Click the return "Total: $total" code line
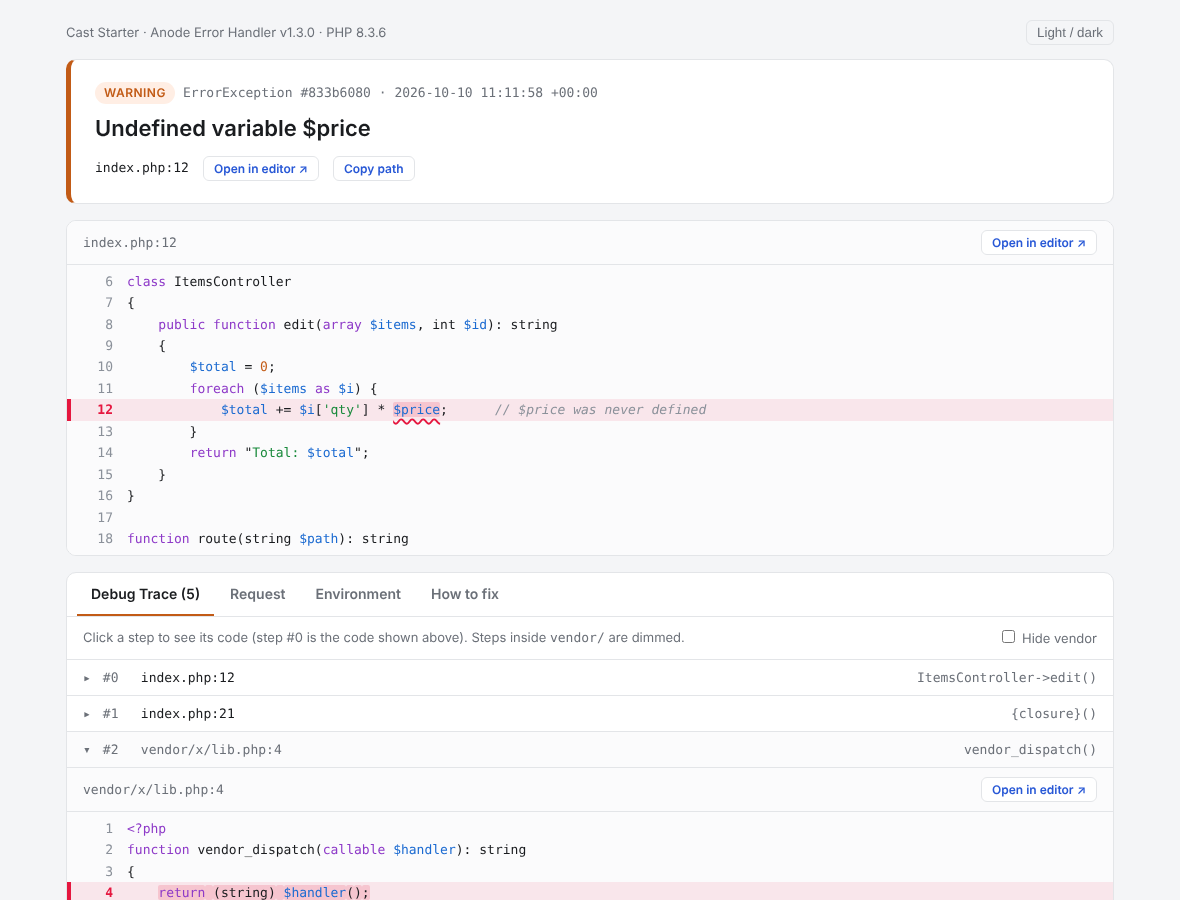 pos(279,452)
